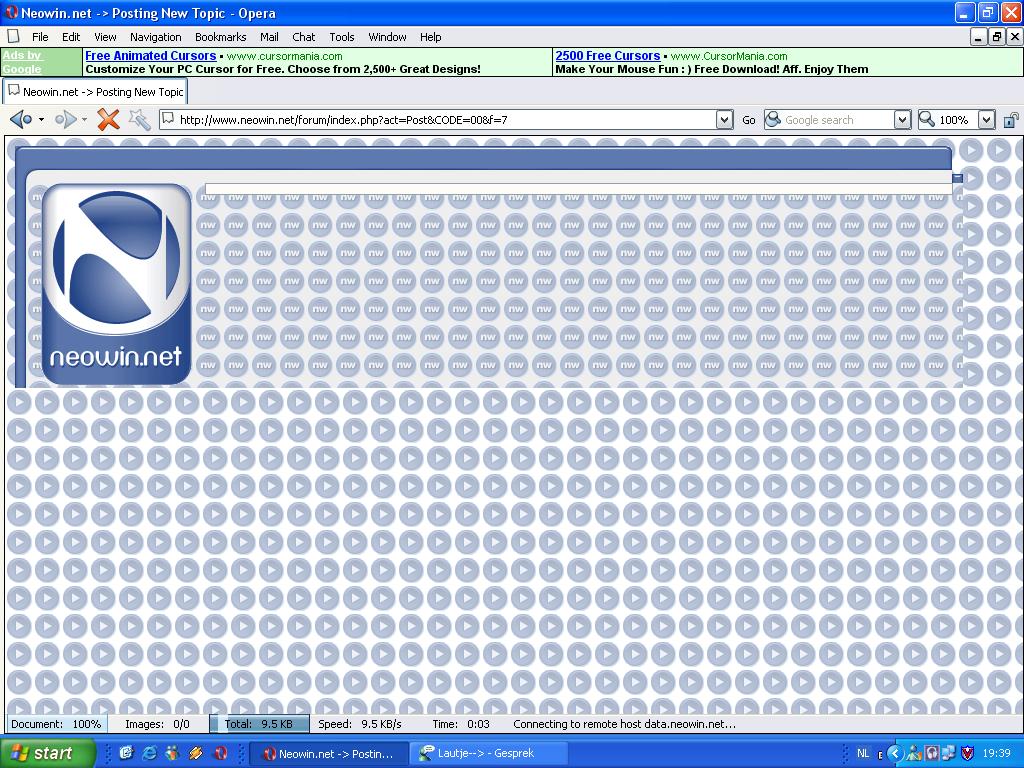
Task: Restore the inner Opera page window
Action: pyautogui.click(x=996, y=37)
